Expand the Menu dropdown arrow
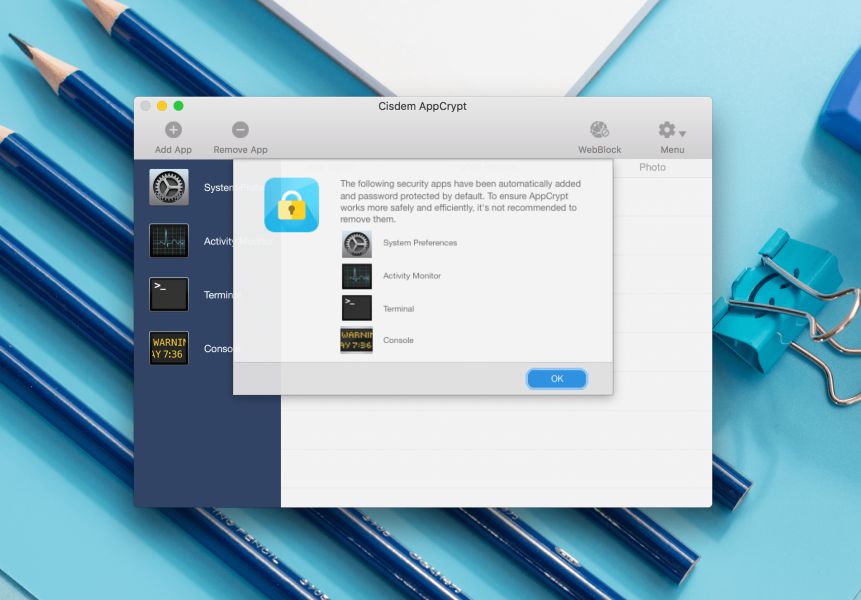Image resolution: width=861 pixels, height=600 pixels. [x=682, y=133]
